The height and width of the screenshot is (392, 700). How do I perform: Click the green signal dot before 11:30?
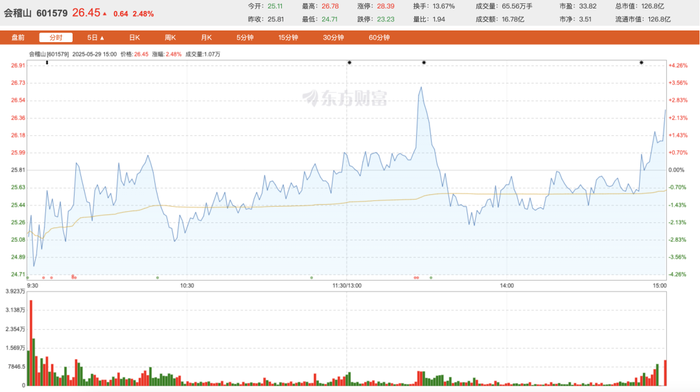pos(312,278)
